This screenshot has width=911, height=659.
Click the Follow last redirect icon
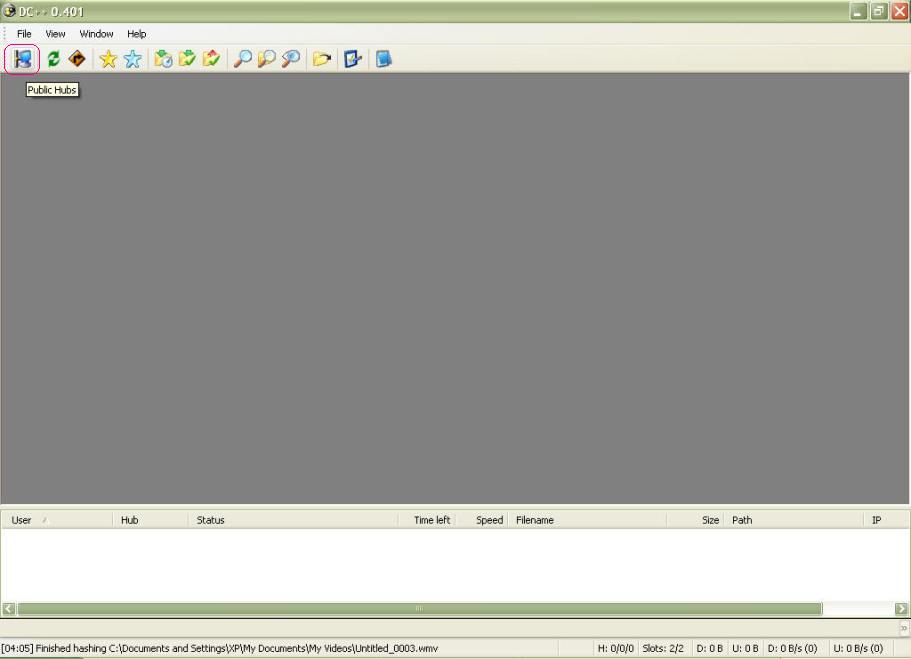click(x=77, y=59)
